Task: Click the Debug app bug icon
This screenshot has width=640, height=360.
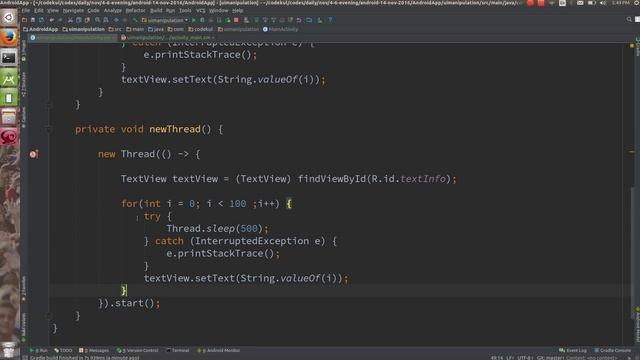Action: [x=202, y=20]
